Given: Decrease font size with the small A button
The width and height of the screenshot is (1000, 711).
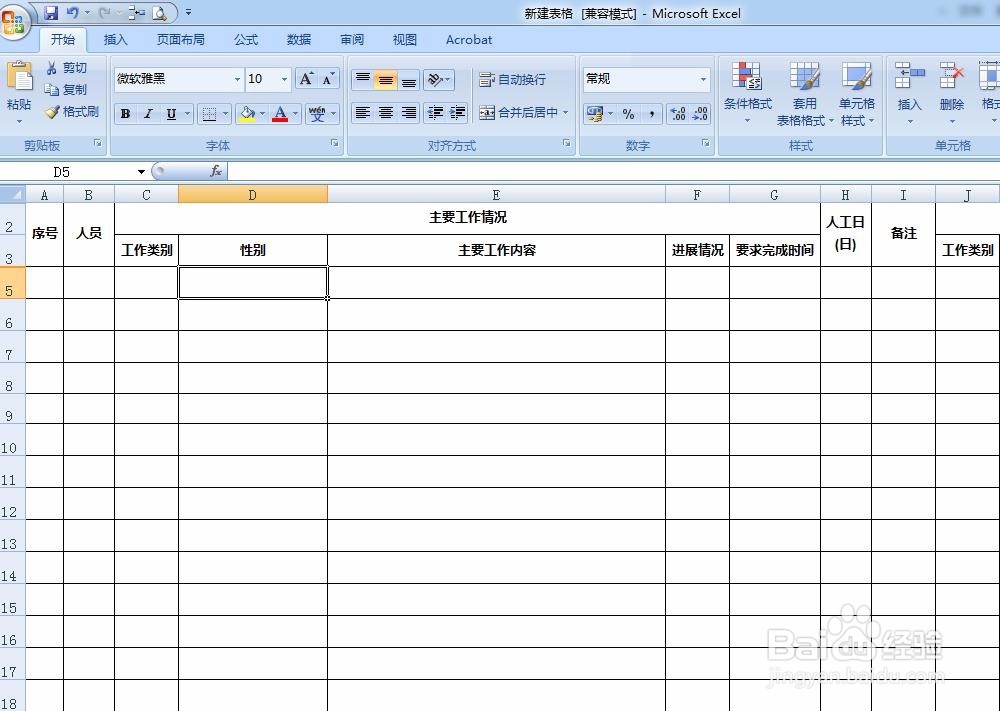Looking at the screenshot, I should (328, 78).
